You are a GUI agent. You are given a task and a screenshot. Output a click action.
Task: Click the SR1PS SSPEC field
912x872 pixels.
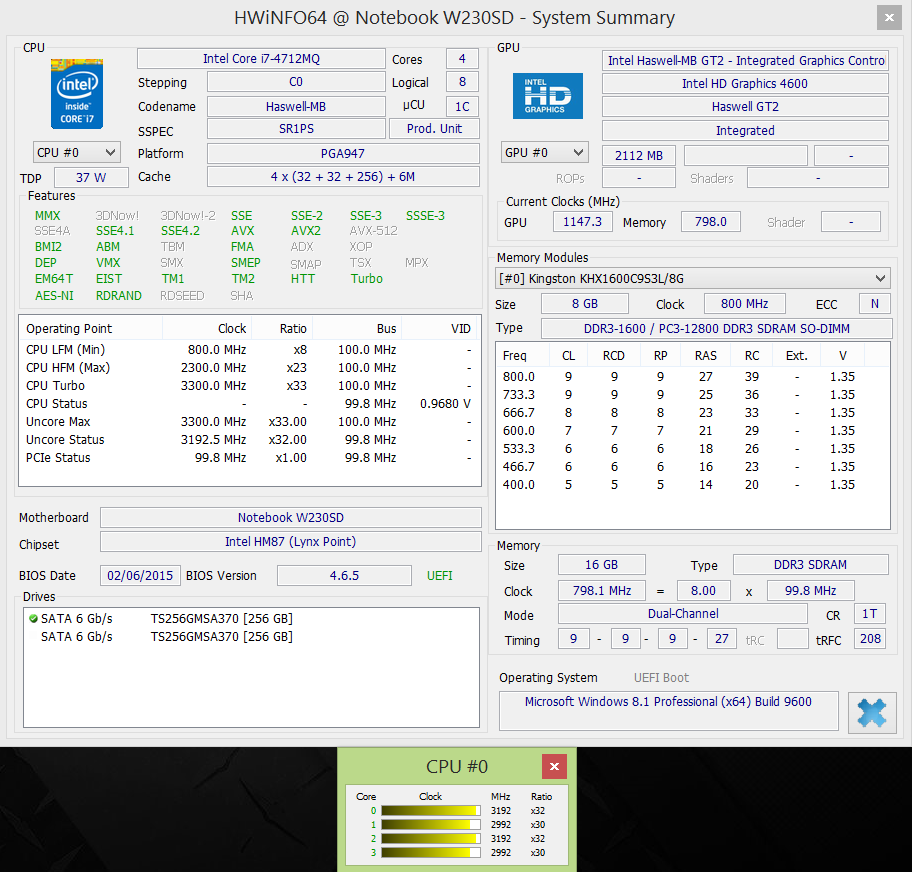point(296,129)
